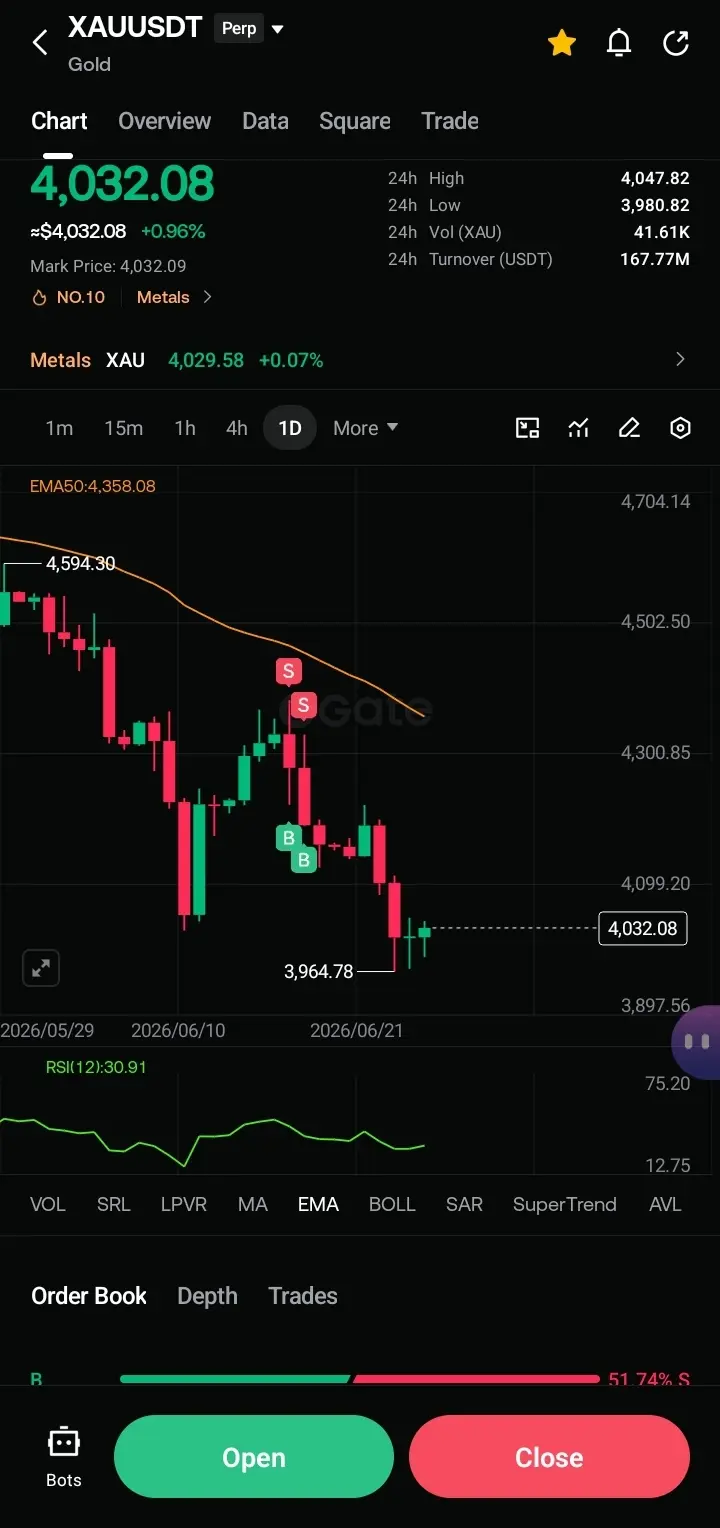Tap the RSI(12):30.91 label
Viewport: 720px width, 1528px height.
point(96,1067)
